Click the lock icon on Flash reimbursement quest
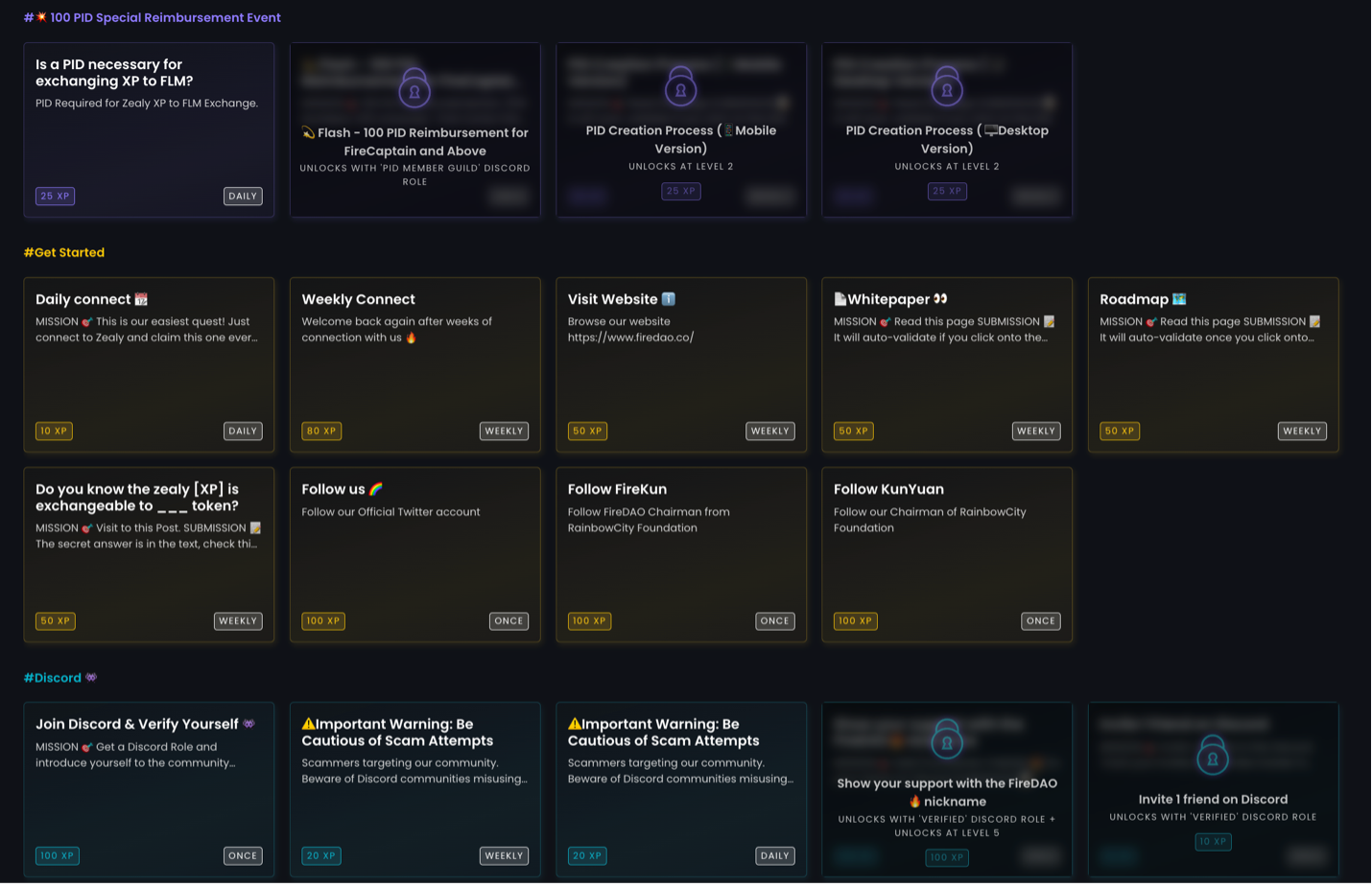 (414, 89)
